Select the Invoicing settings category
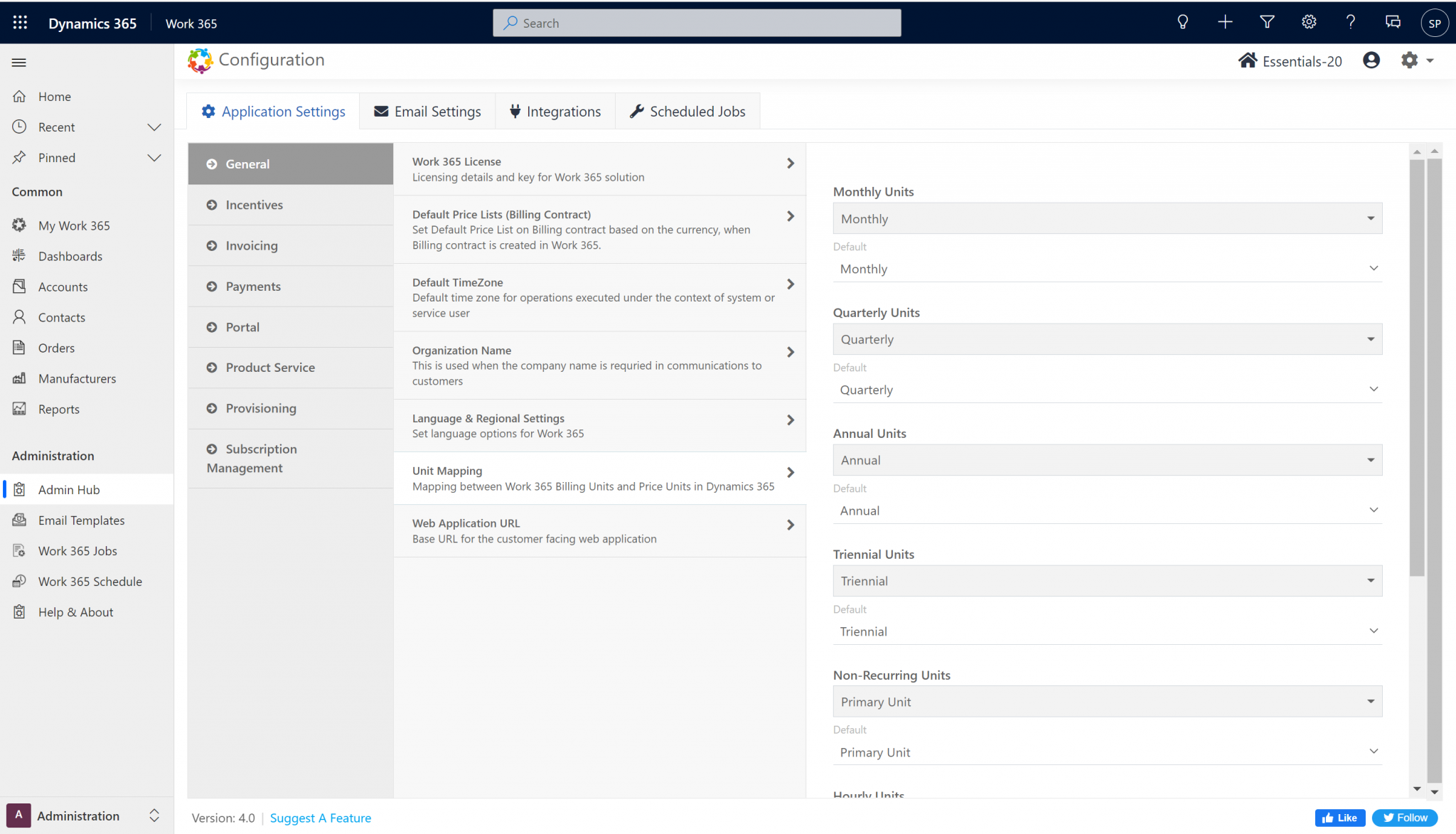The width and height of the screenshot is (1456, 834). [252, 246]
